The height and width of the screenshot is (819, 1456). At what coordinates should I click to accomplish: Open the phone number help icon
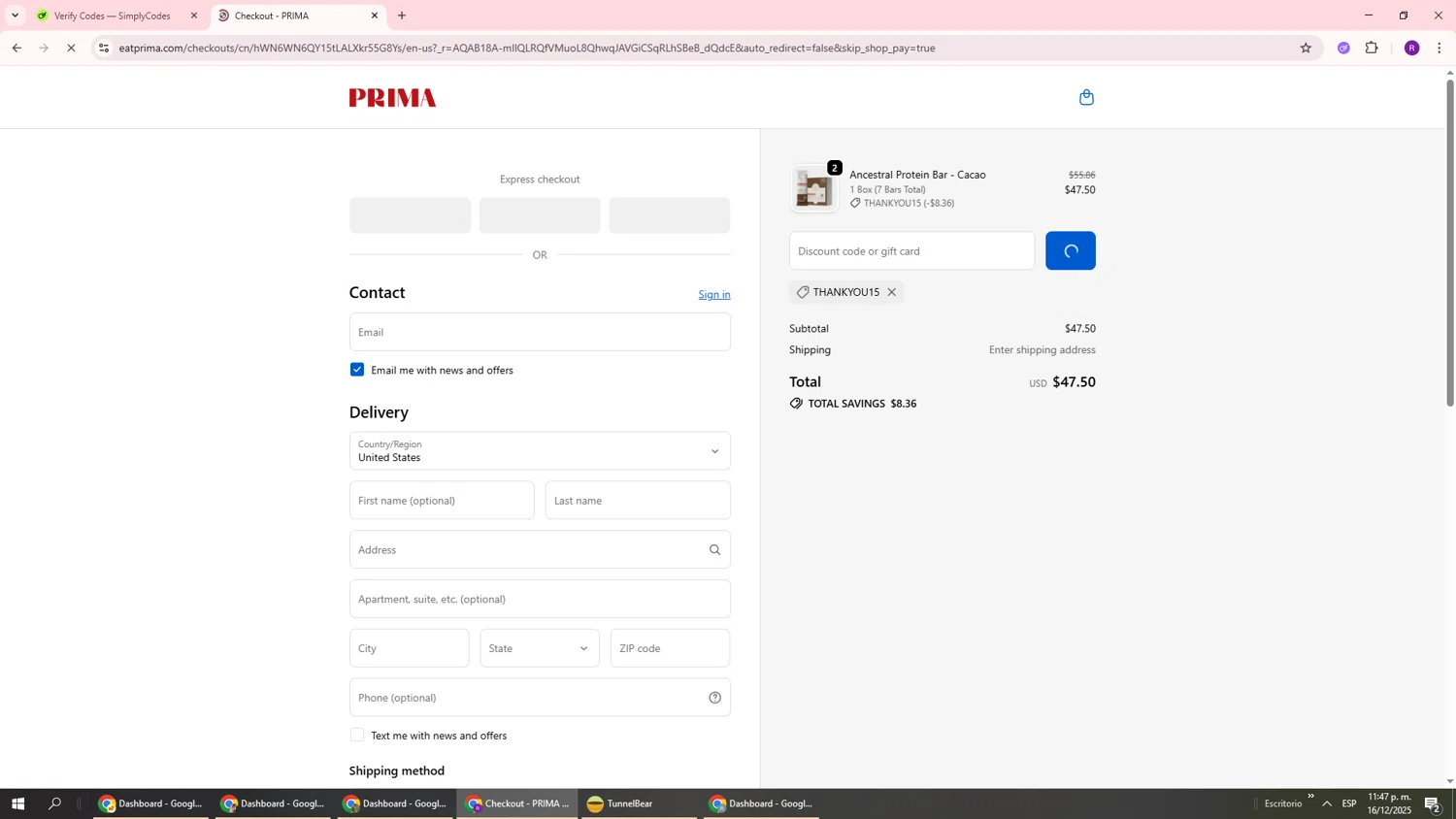click(714, 698)
